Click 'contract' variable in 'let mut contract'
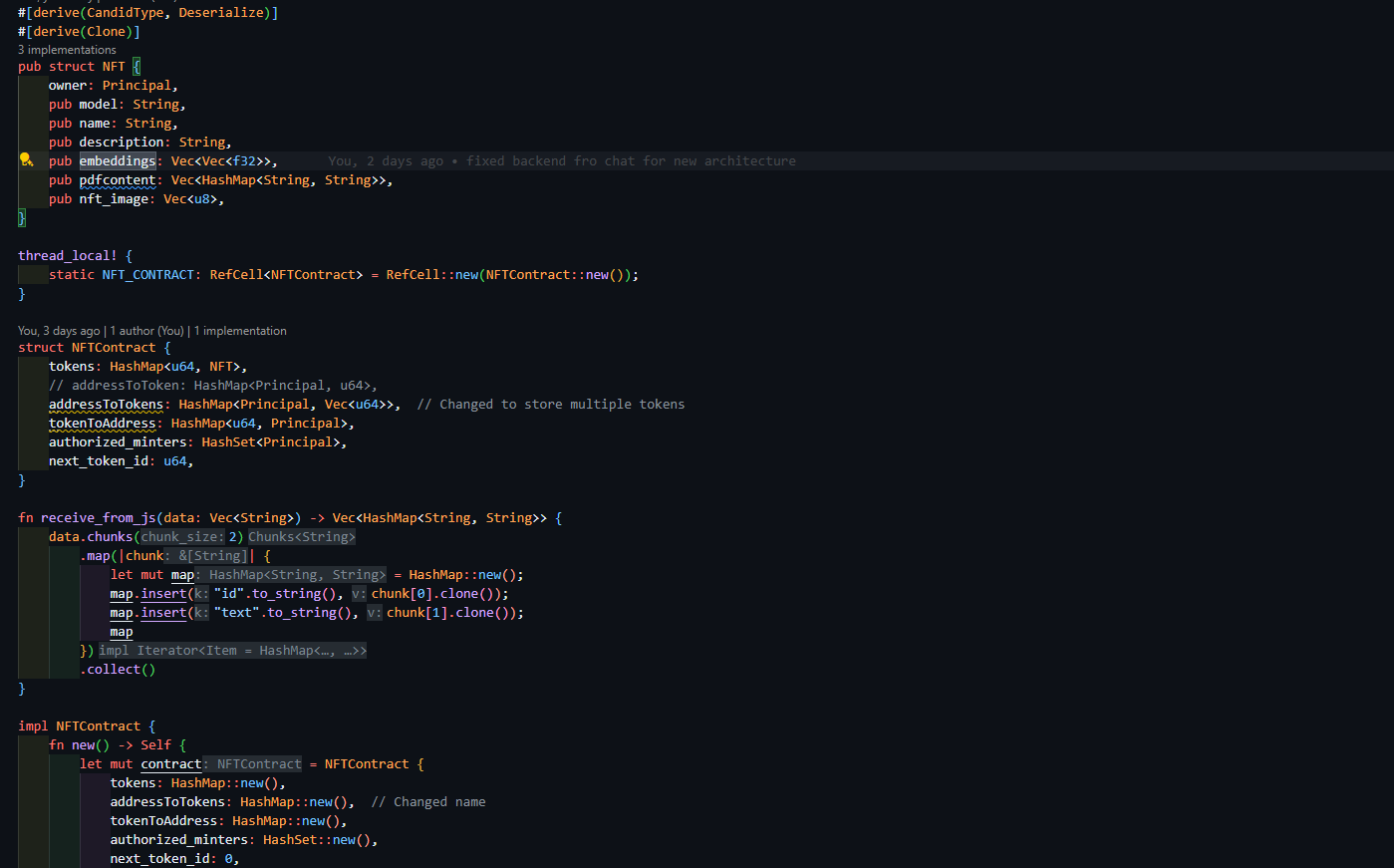This screenshot has width=1394, height=868. click(171, 764)
